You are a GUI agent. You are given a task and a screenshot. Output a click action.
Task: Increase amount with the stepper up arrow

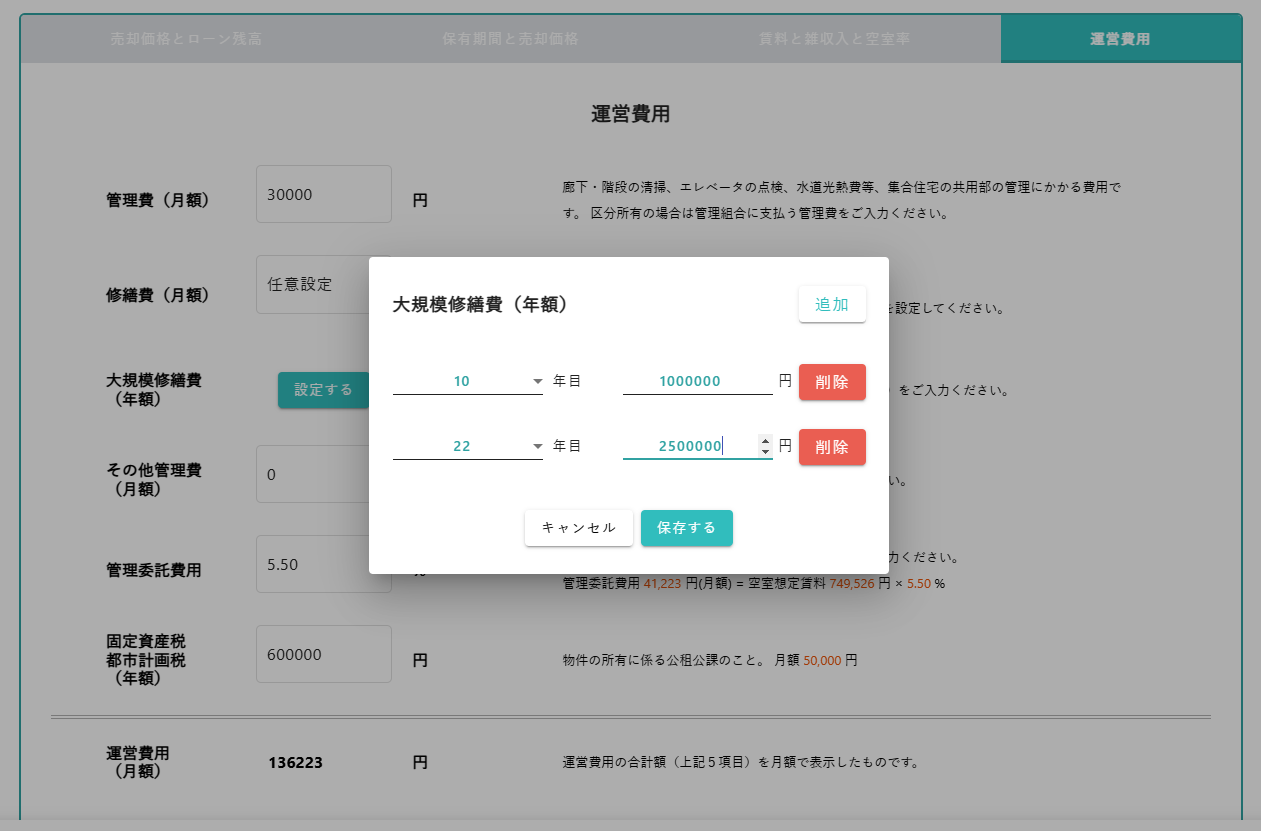765,441
